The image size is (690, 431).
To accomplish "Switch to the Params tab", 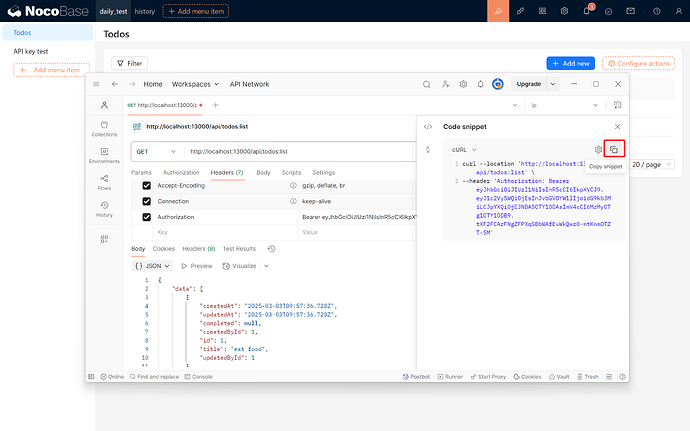I will (x=141, y=173).
